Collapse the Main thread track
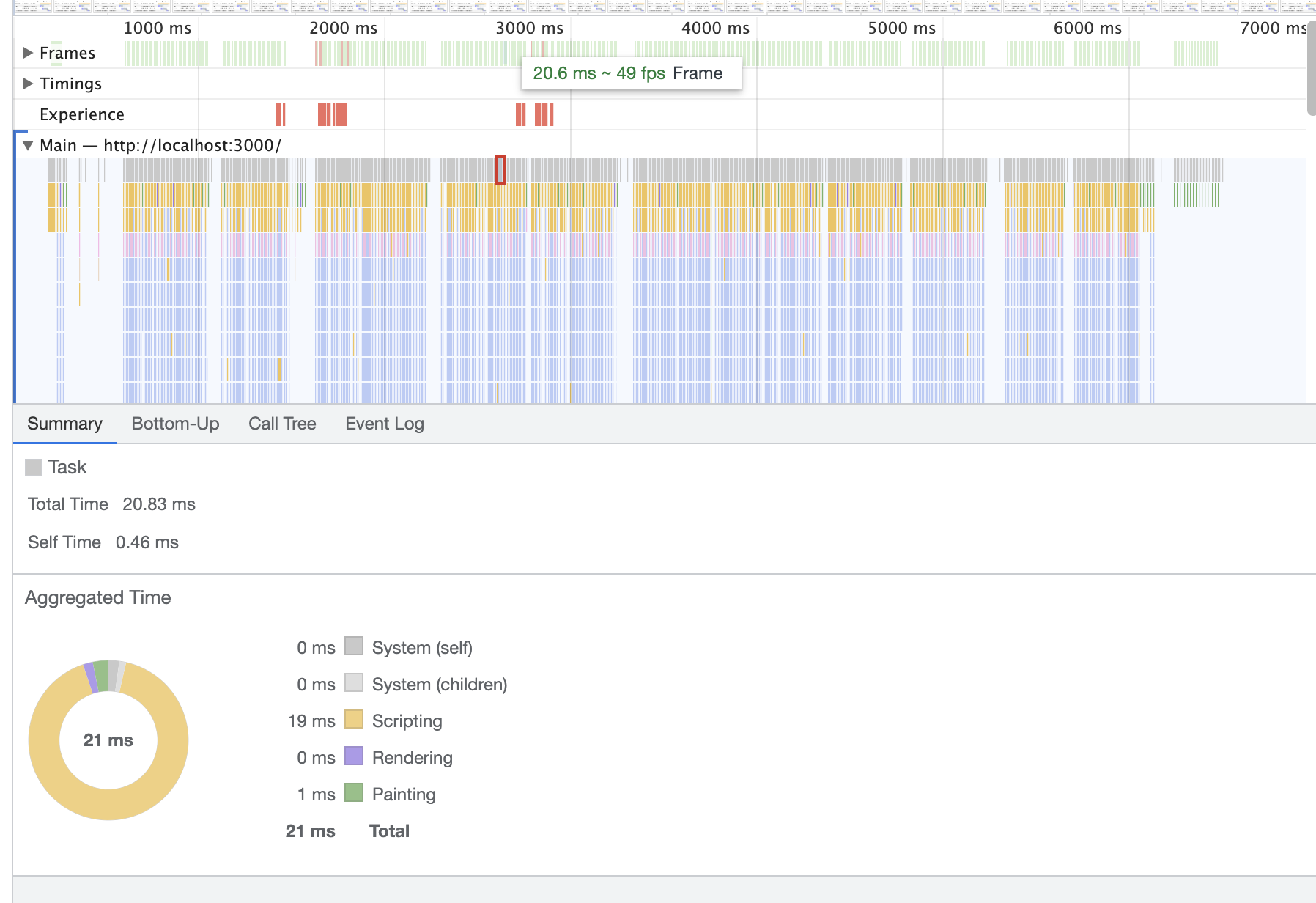This screenshot has width=1316, height=903. coord(28,145)
